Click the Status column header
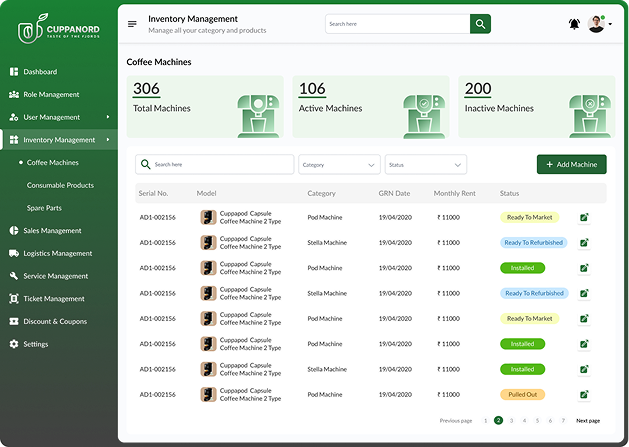 [x=509, y=193]
